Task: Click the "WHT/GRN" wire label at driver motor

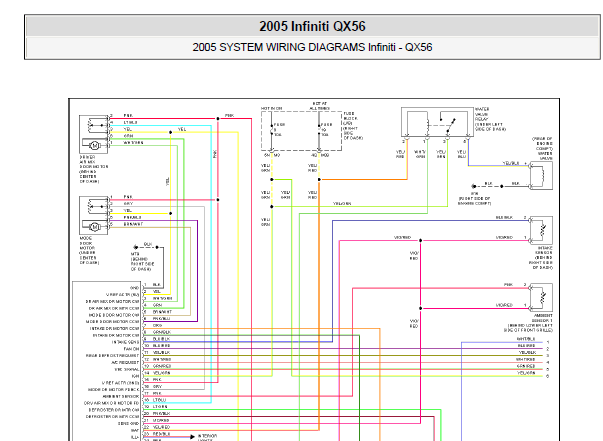Action: coord(133,143)
